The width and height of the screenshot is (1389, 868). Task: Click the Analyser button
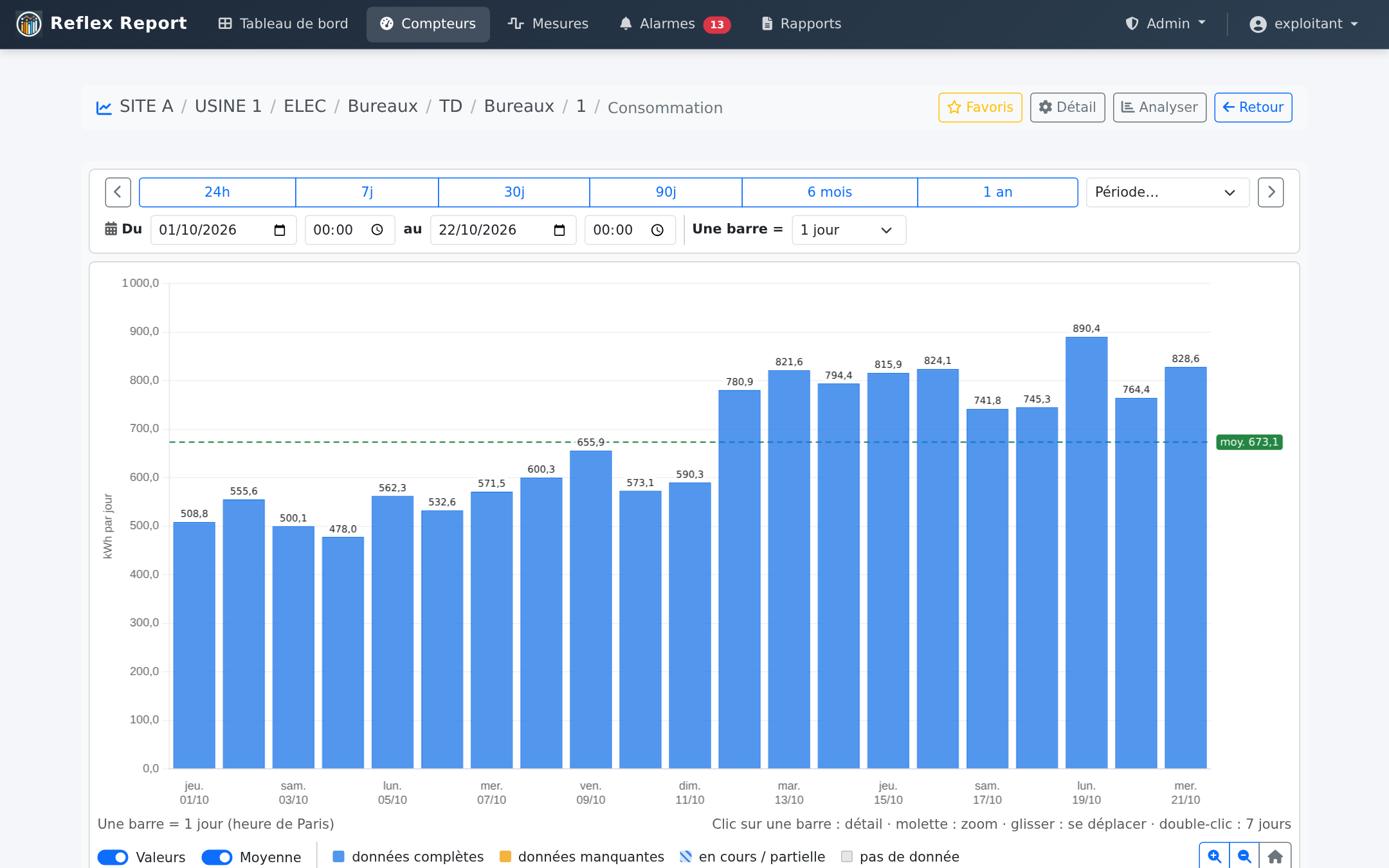pos(1159,107)
